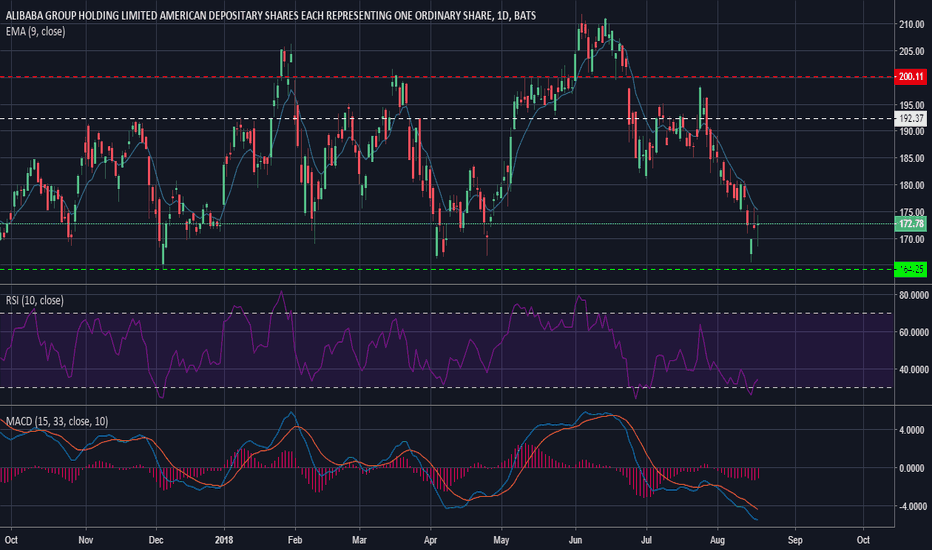Click the Feb label on time axis

(295, 540)
